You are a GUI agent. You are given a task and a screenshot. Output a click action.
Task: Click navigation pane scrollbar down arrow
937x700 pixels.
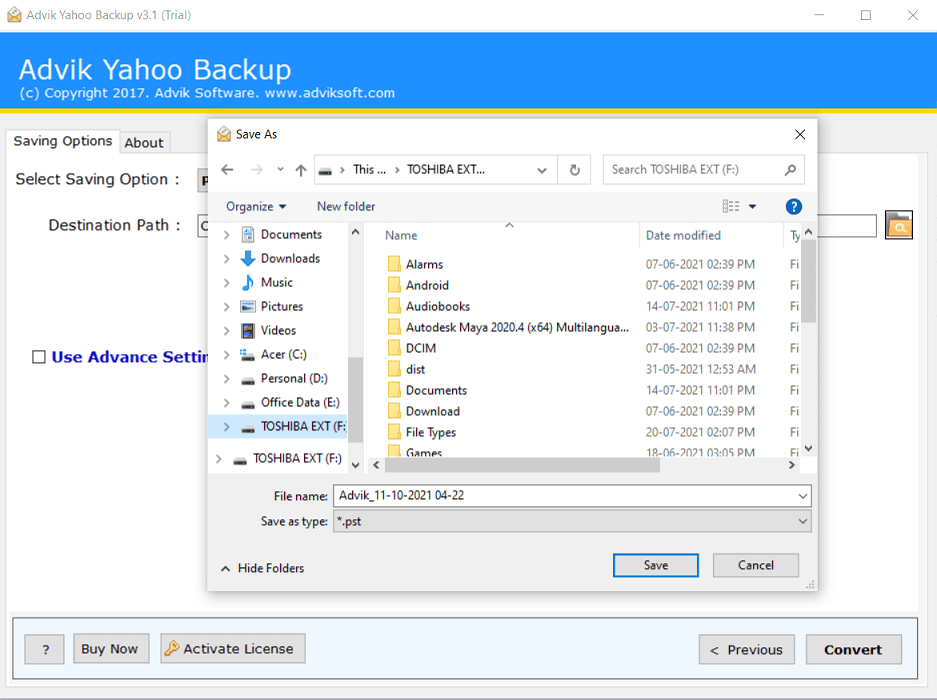tap(356, 465)
